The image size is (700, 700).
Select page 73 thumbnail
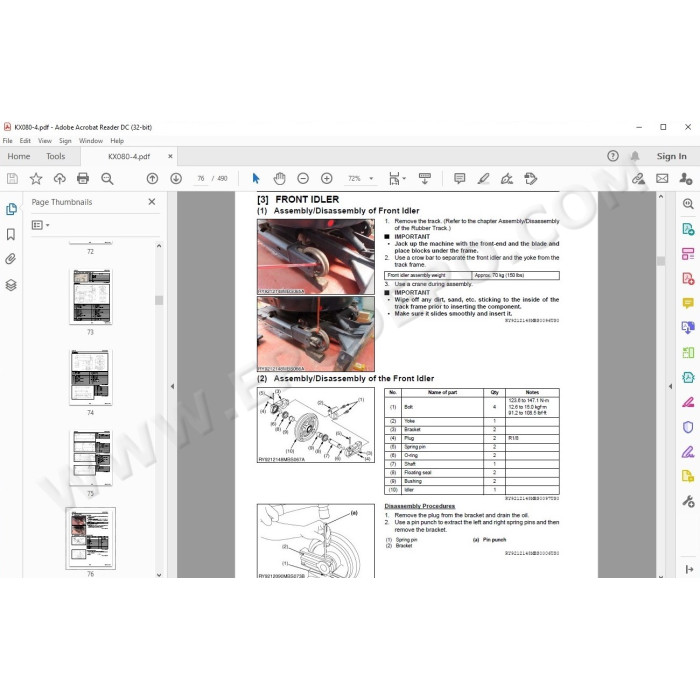[x=91, y=297]
